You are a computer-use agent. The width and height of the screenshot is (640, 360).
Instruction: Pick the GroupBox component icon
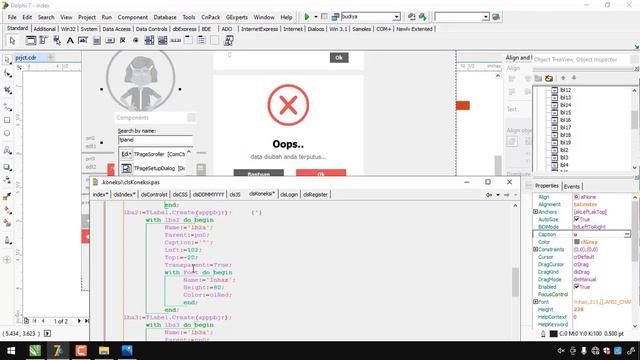[x=188, y=40]
